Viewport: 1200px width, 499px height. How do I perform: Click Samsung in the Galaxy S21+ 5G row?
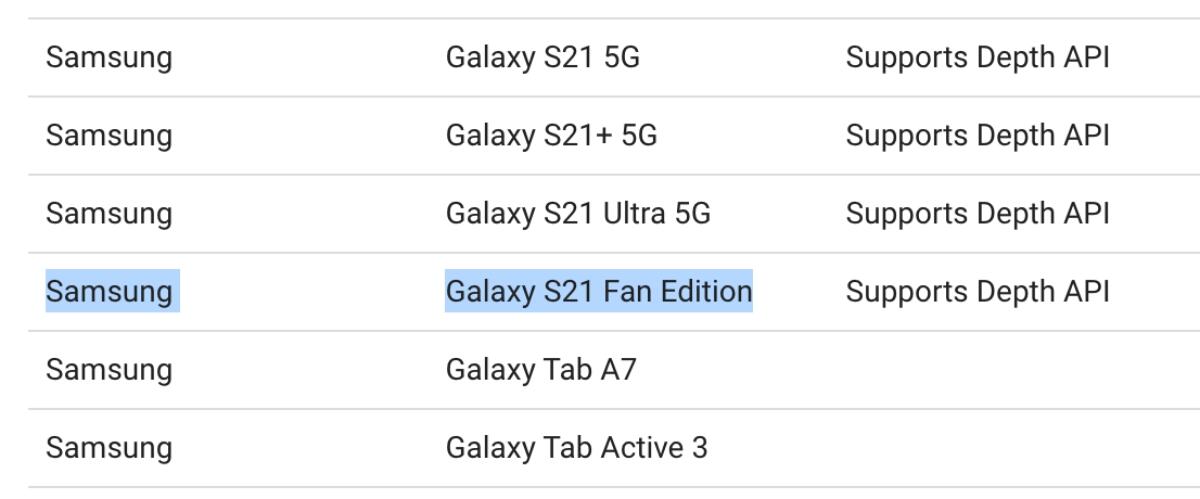point(109,136)
